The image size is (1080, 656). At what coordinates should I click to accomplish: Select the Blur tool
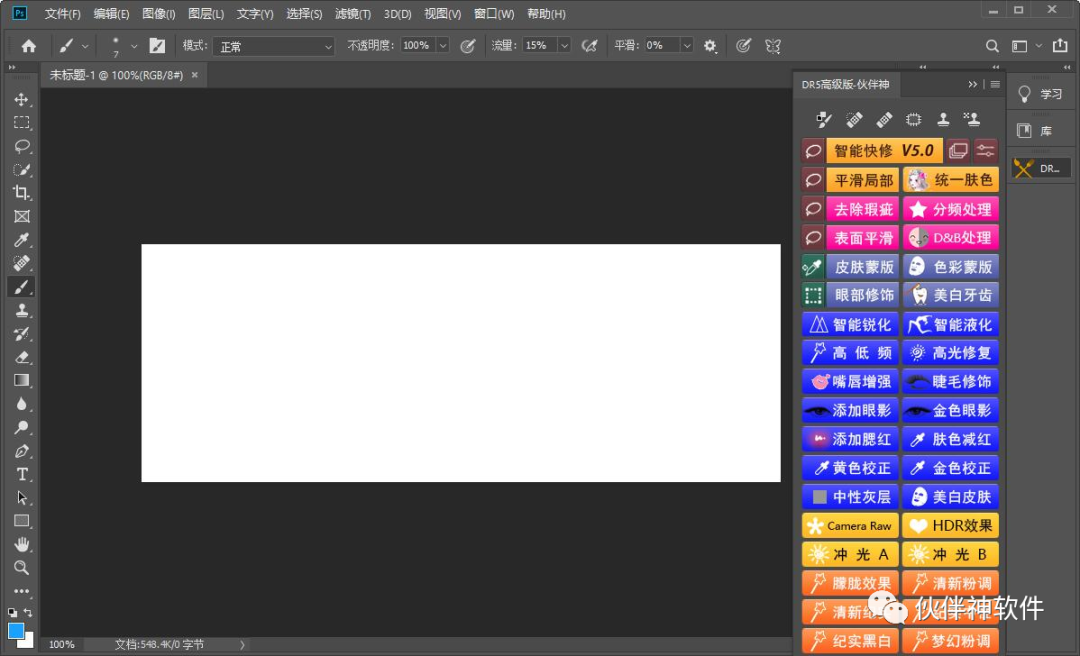[x=21, y=404]
